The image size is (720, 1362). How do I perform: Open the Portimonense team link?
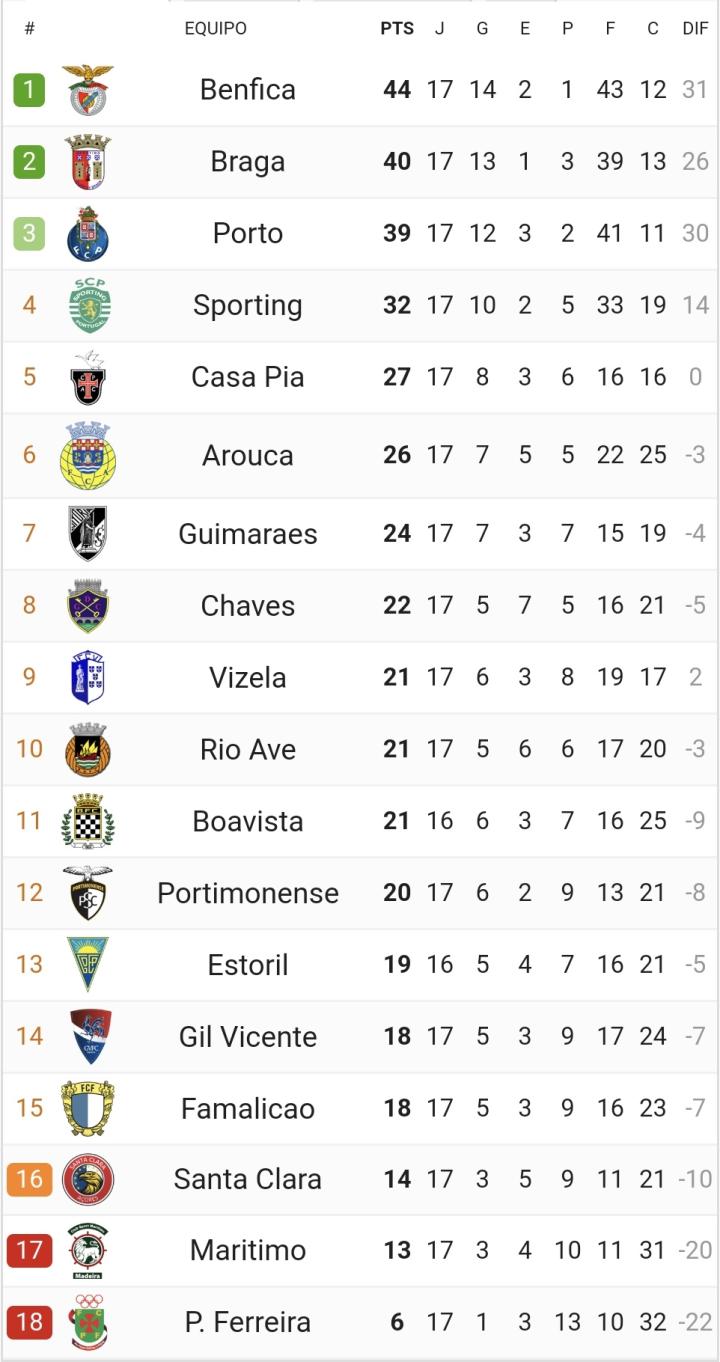[x=248, y=893]
